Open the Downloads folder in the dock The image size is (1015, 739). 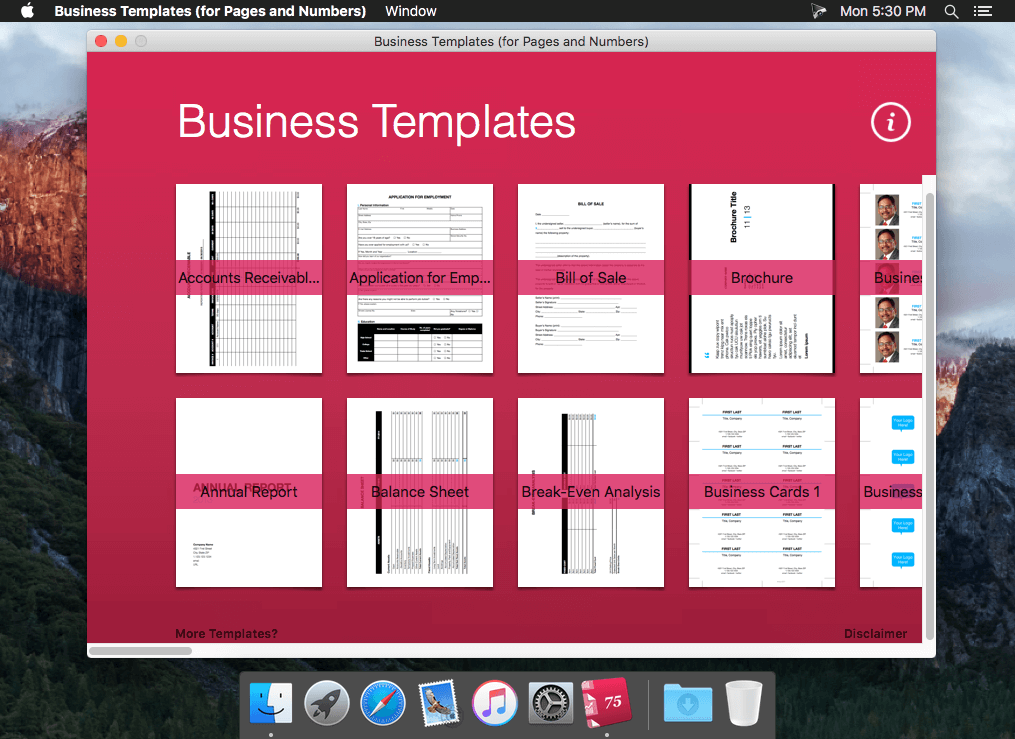[x=687, y=703]
